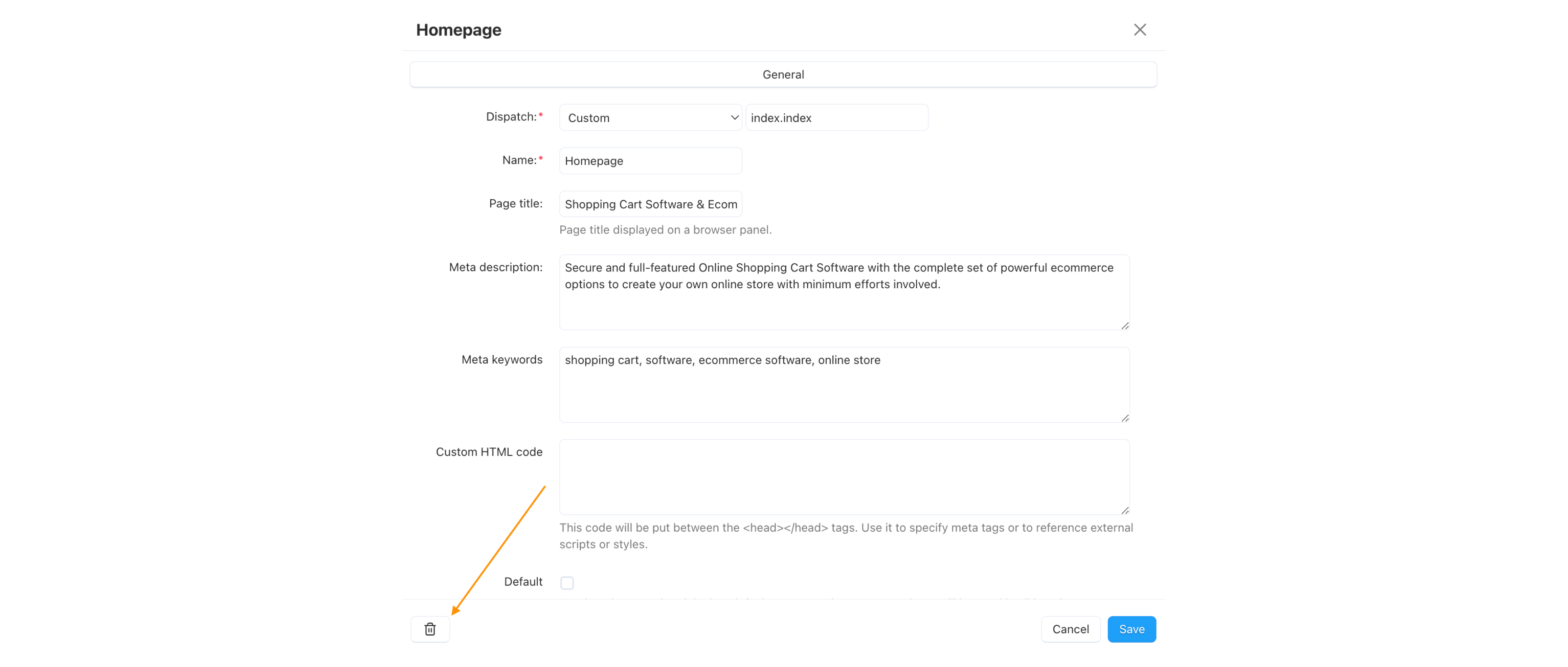This screenshot has height=667, width=1568.
Task: Click the 'Custom HTML code' label
Action: click(x=489, y=452)
